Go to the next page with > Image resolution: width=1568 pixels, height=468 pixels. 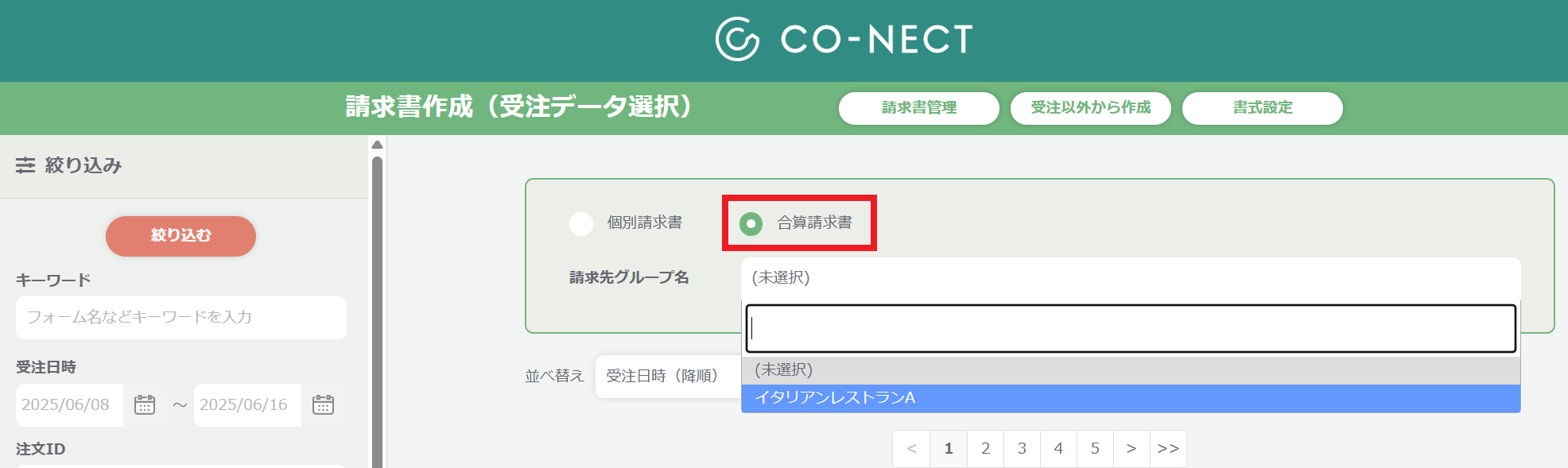point(1131,449)
